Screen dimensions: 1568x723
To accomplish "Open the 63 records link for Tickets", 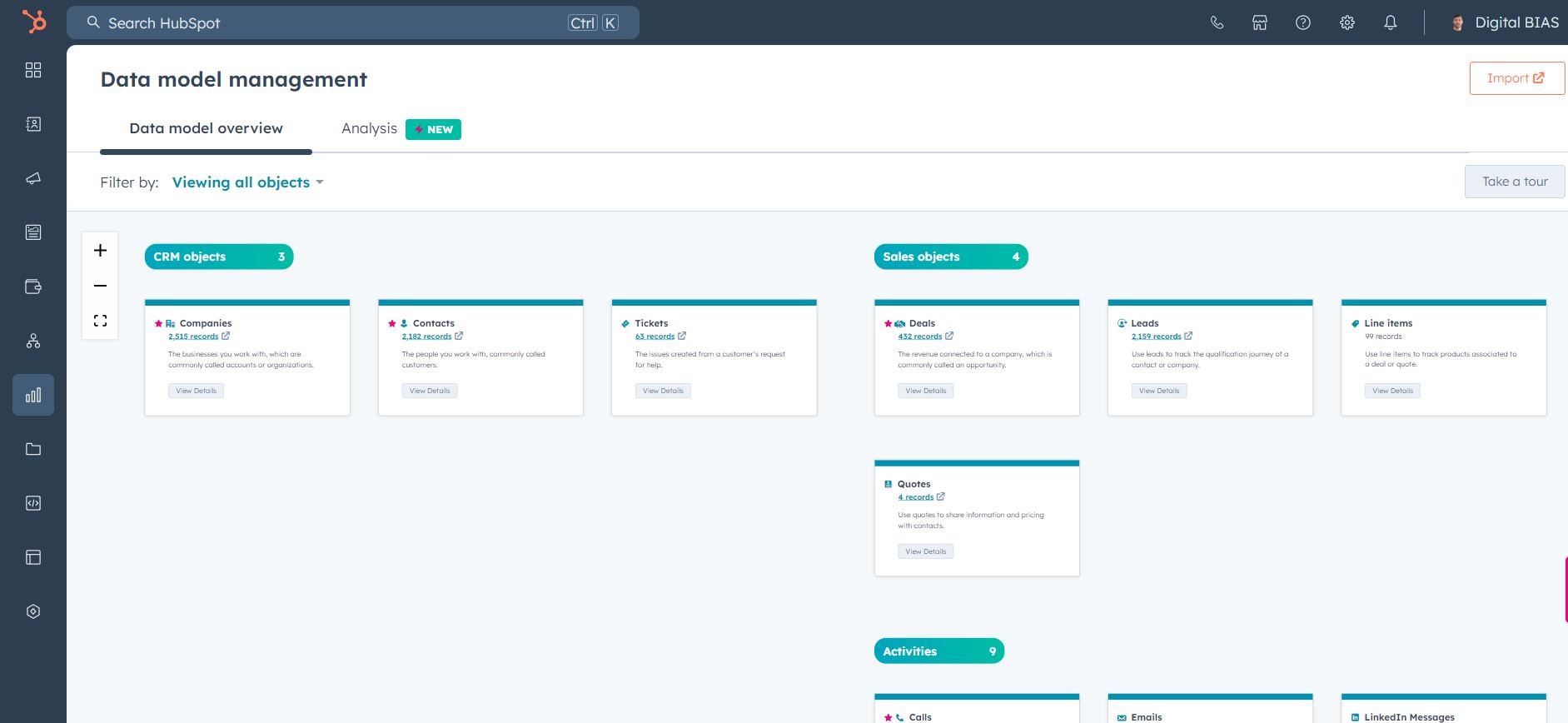I will 655,337.
